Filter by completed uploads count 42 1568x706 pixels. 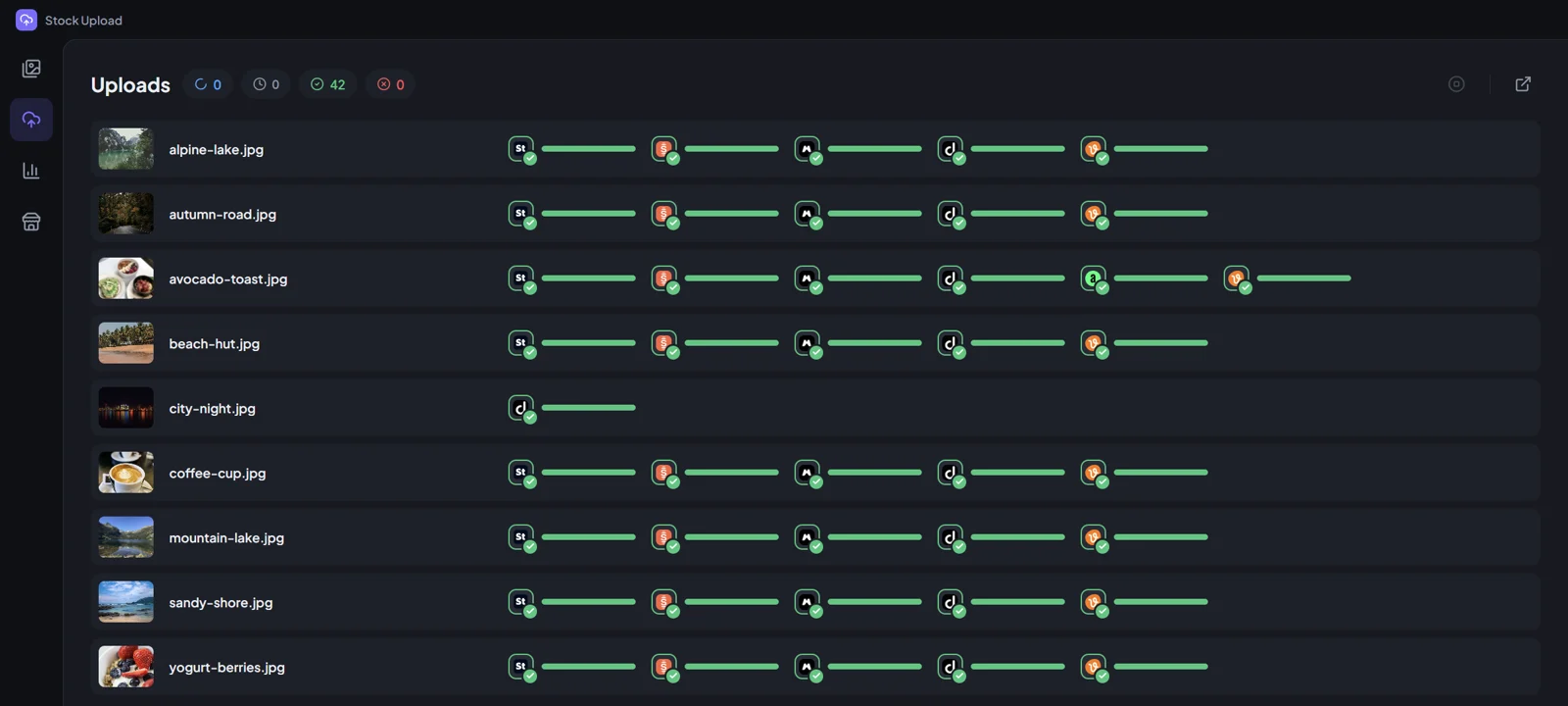pos(327,84)
